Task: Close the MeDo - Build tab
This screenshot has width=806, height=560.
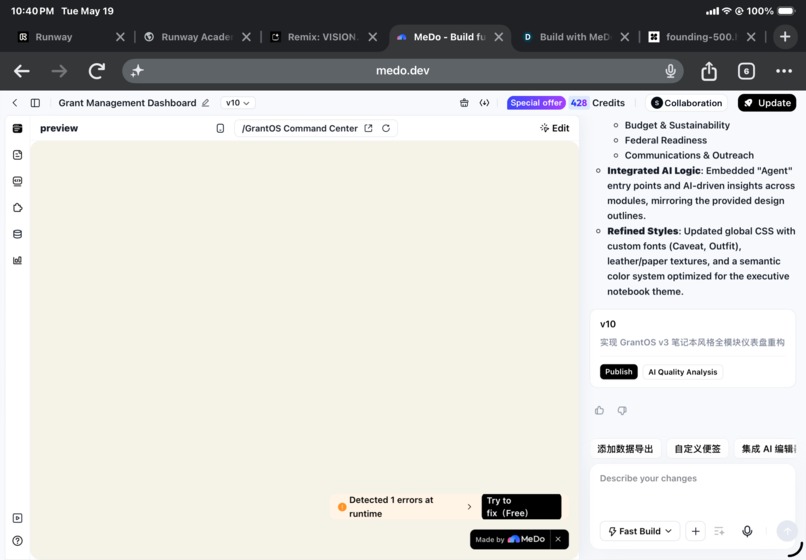Action: point(499,37)
